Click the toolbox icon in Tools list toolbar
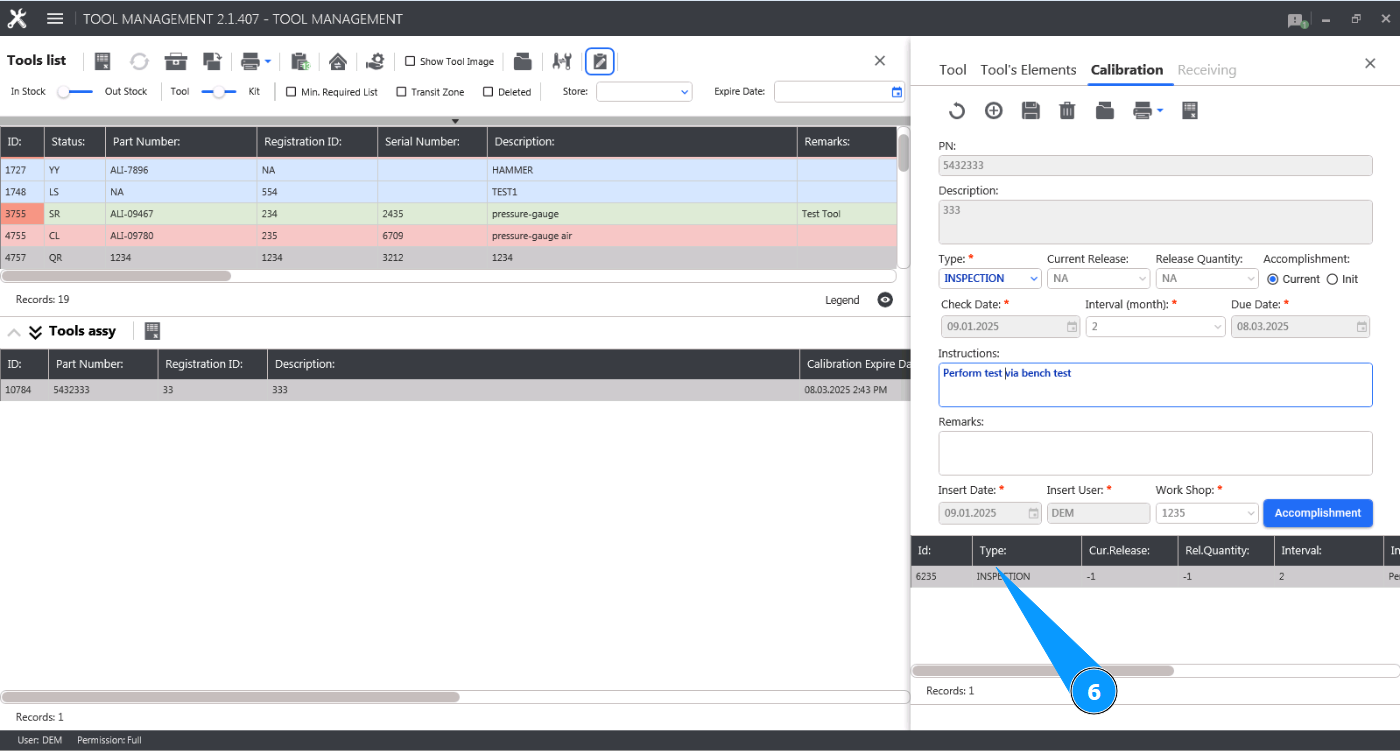The width and height of the screenshot is (1400, 751). point(176,62)
